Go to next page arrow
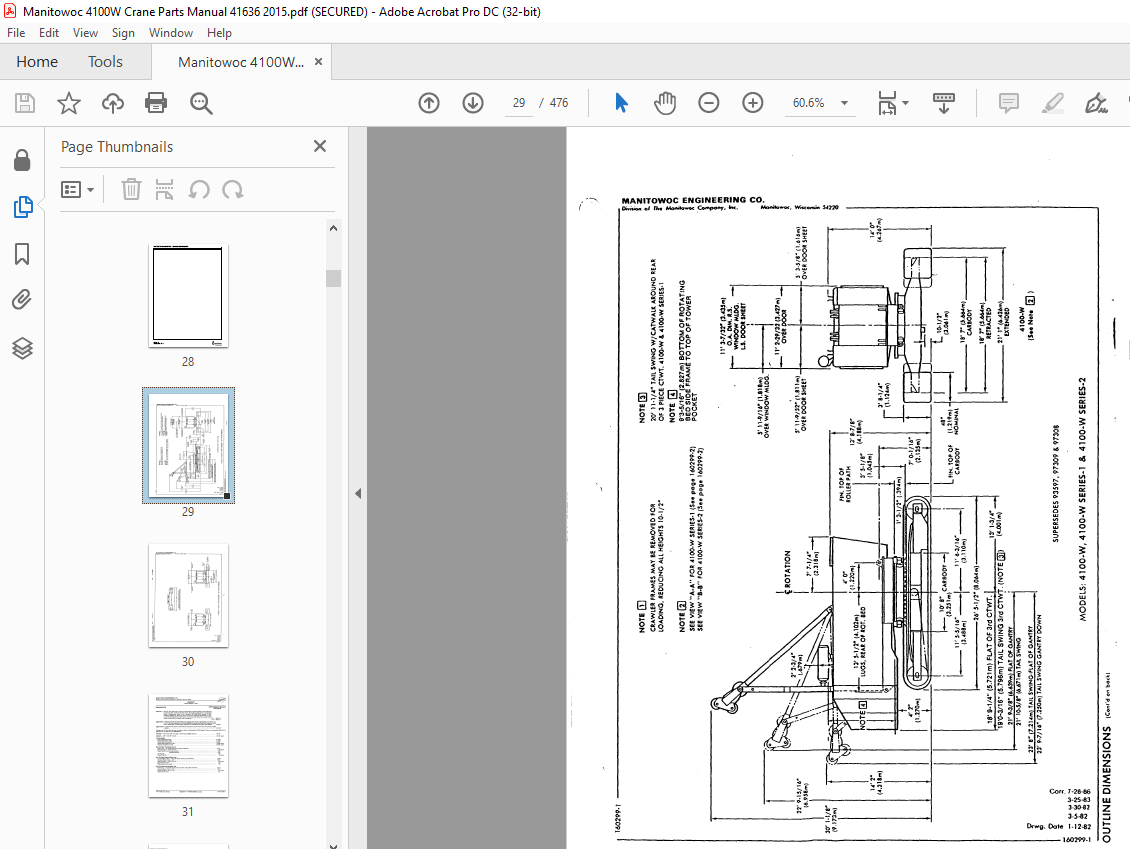The height and width of the screenshot is (849, 1130). (473, 103)
